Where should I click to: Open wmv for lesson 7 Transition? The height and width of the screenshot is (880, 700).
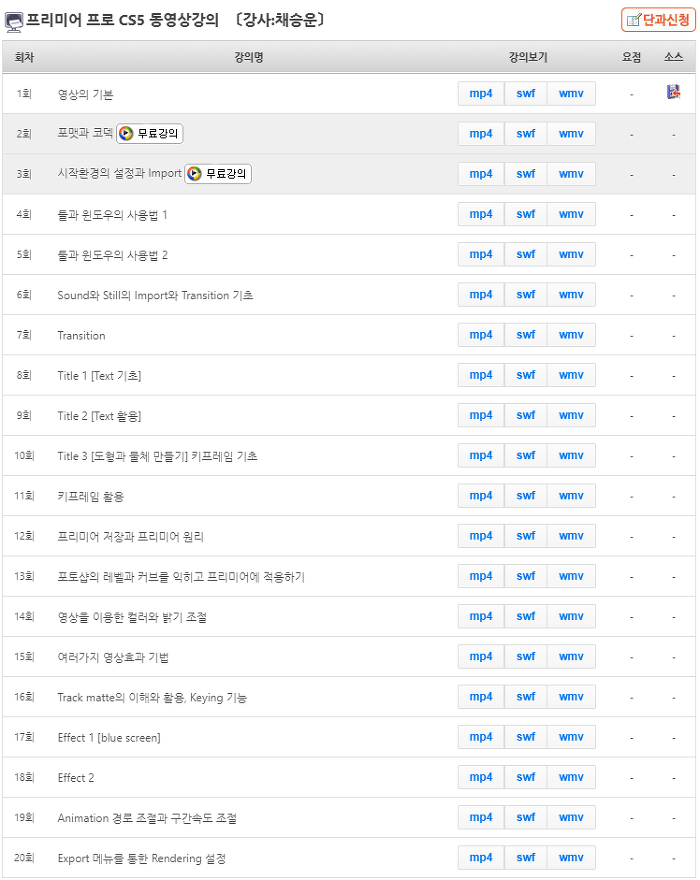click(x=571, y=335)
